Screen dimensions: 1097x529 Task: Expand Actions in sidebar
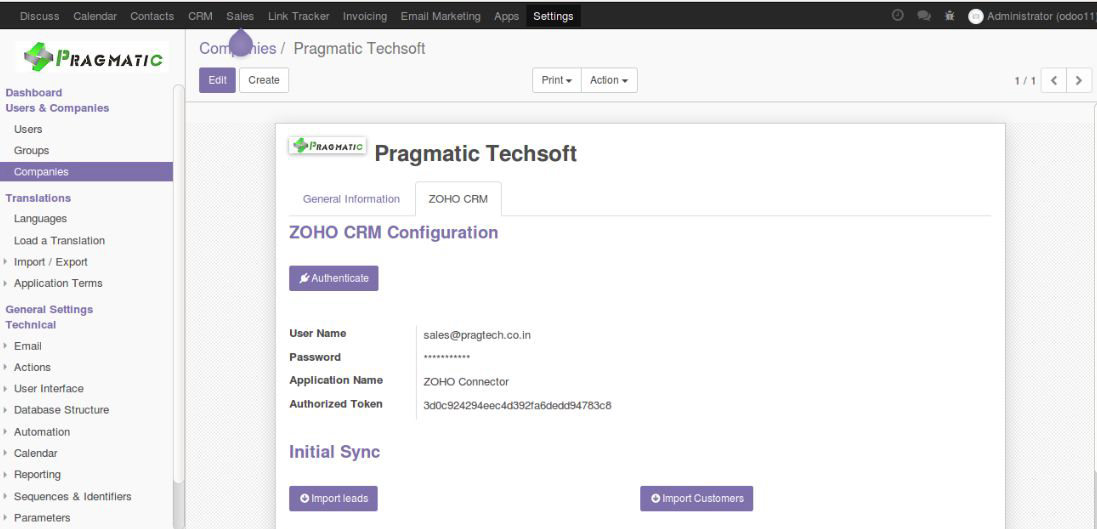pos(32,367)
